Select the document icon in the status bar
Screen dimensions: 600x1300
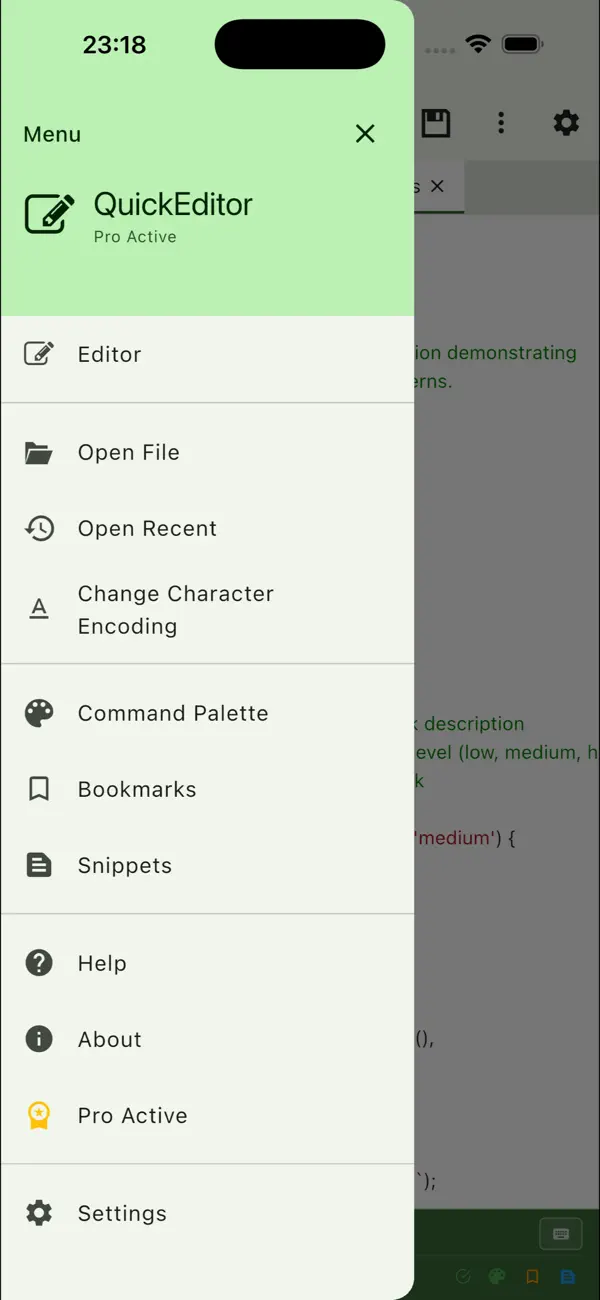(567, 1276)
